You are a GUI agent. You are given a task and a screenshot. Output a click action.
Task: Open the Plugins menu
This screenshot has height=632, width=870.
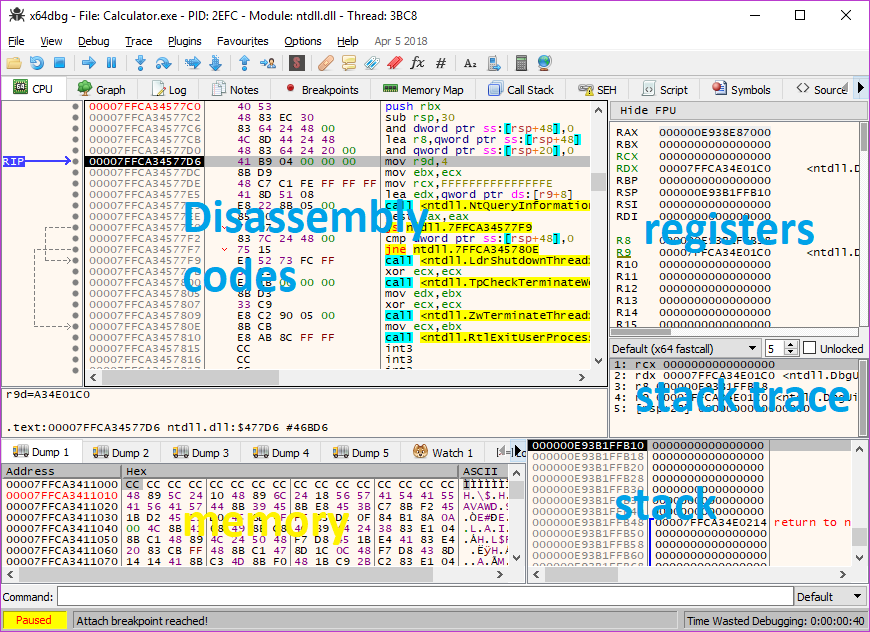pos(184,41)
